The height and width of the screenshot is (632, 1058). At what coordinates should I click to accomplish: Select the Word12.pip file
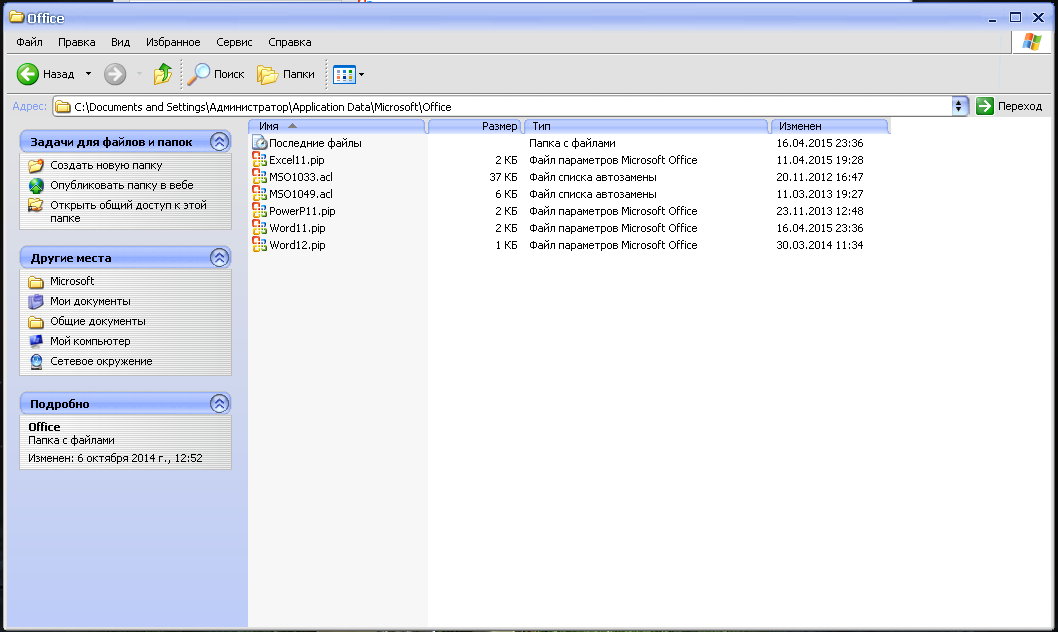[x=297, y=245]
